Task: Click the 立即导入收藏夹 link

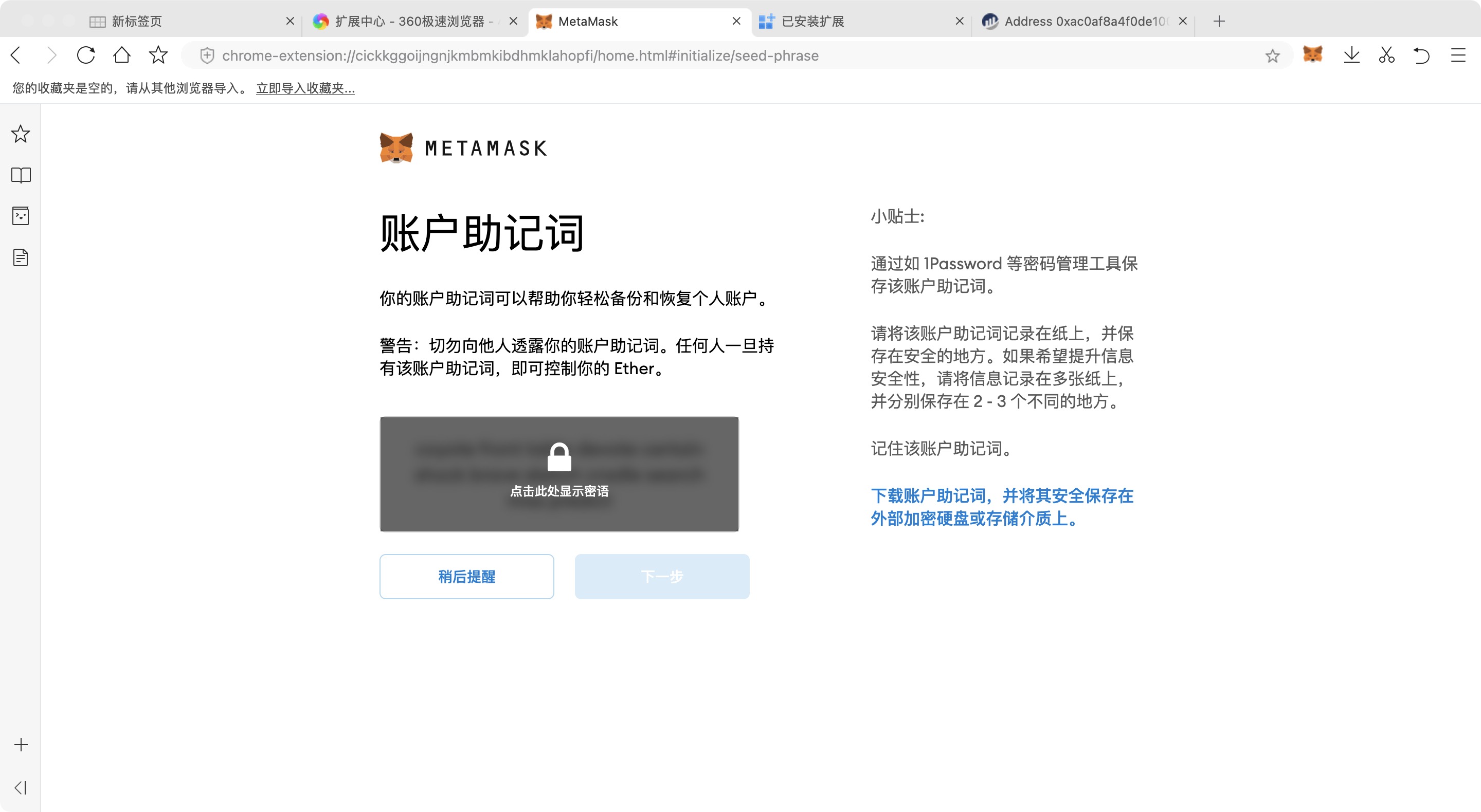Action: click(305, 88)
